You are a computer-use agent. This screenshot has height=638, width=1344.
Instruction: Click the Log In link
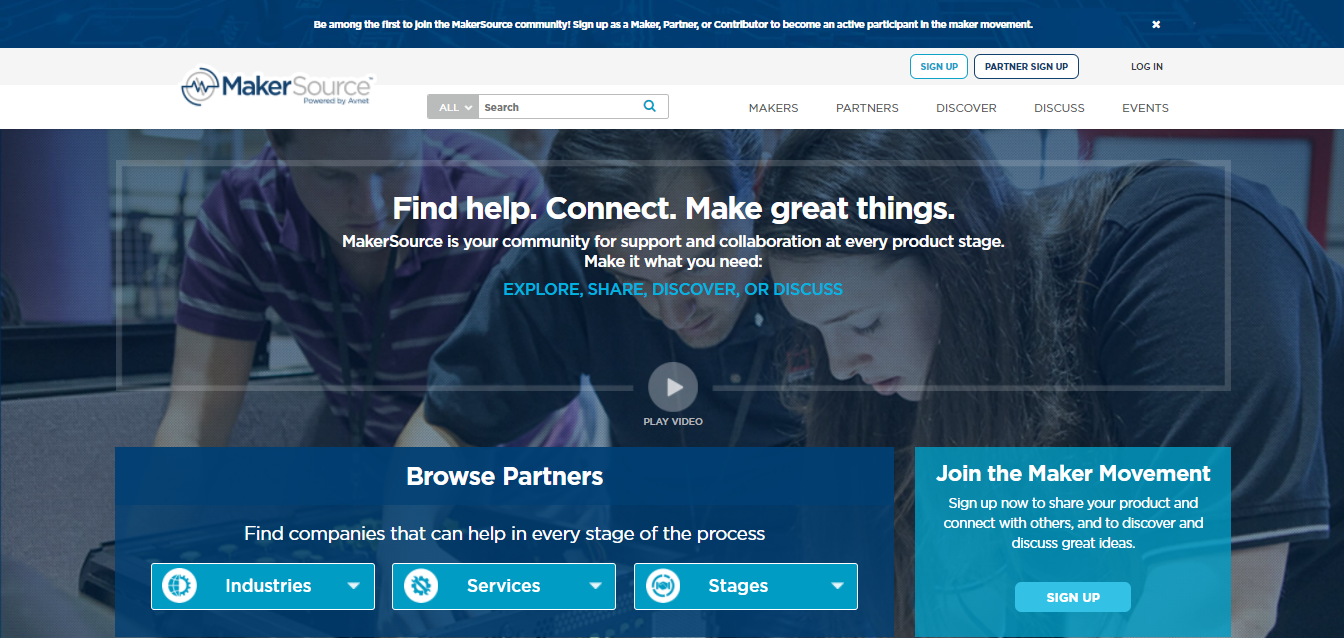pyautogui.click(x=1147, y=67)
